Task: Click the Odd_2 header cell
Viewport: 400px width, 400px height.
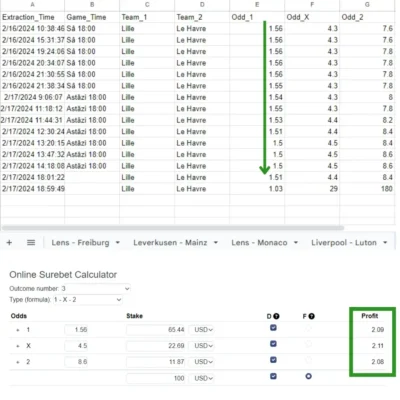Action: click(367, 17)
